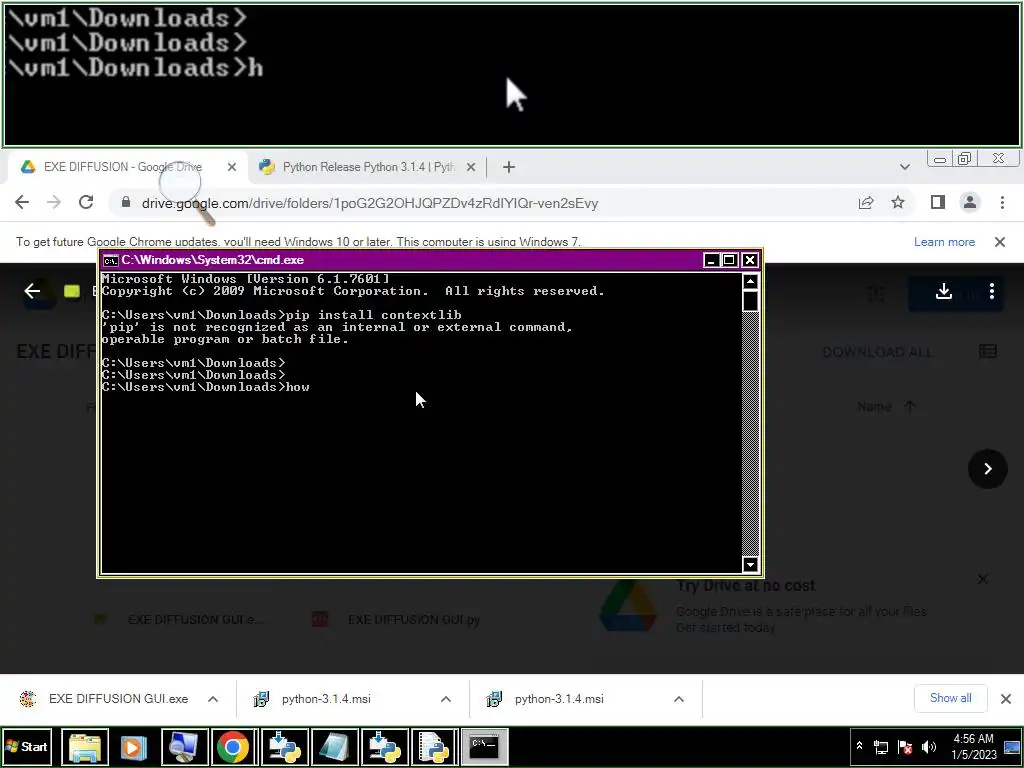
Task: Open Drive preview more actions dots
Action: coord(992,291)
